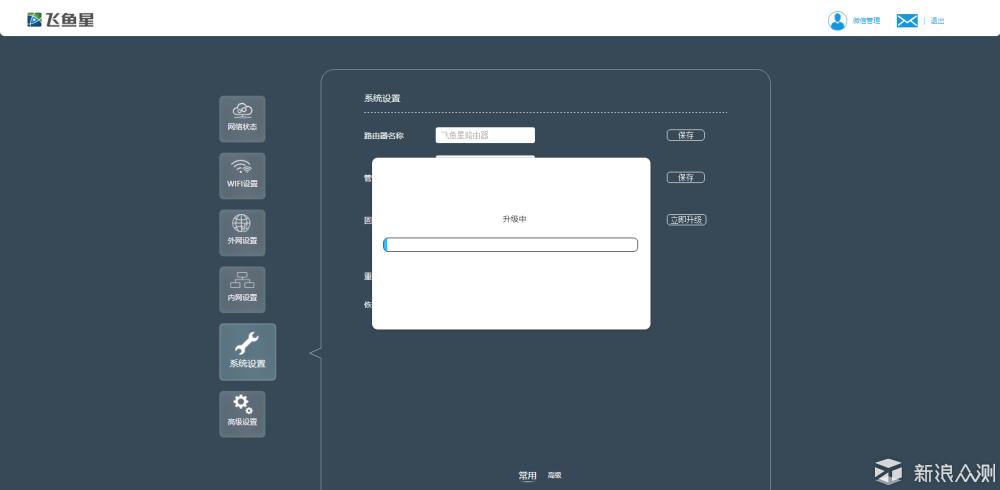
Task: Open 内网设置 LAN settings
Action: 242,289
